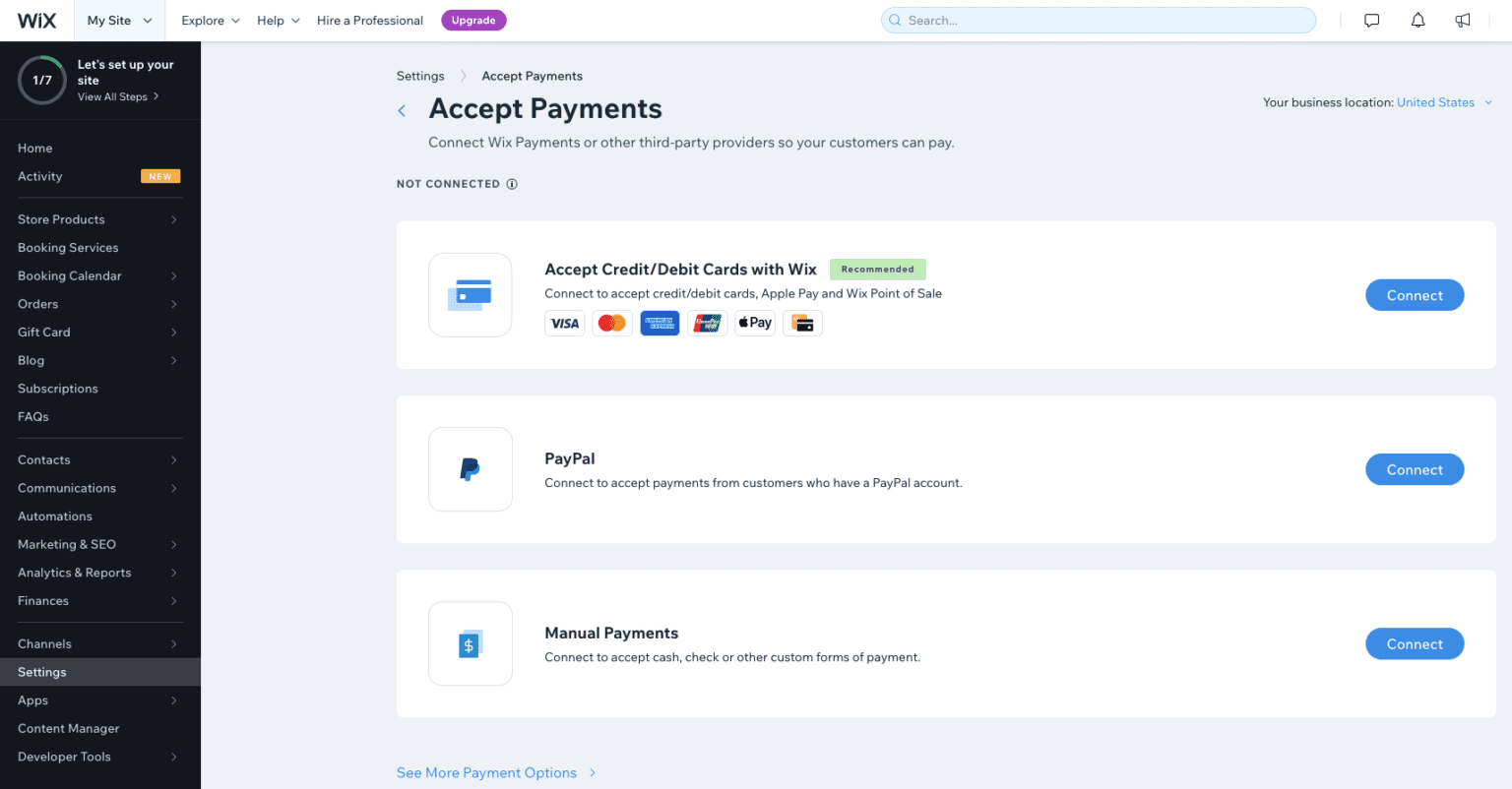
Task: Select Automations in the sidebar
Action: 55,516
